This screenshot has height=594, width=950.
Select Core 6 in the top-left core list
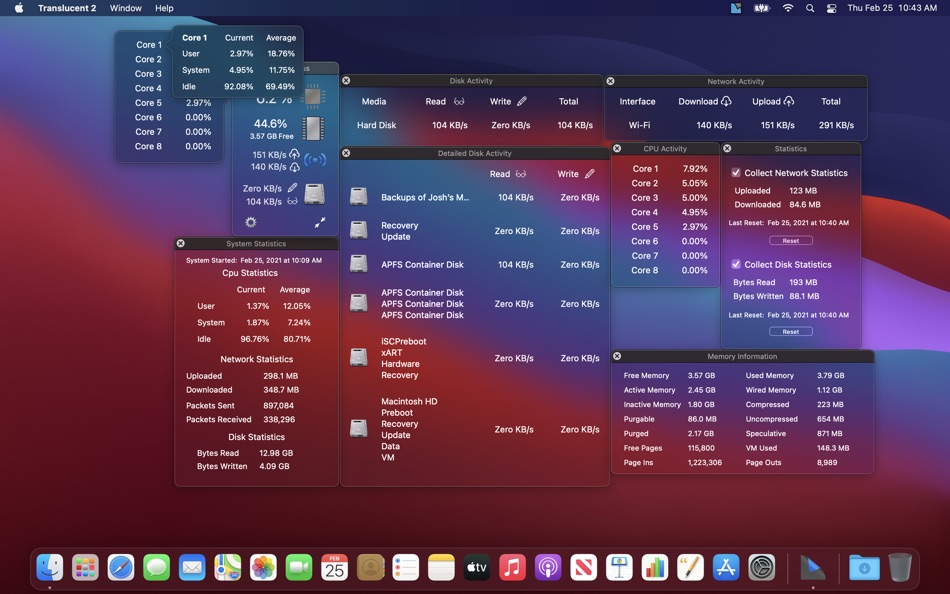148,118
